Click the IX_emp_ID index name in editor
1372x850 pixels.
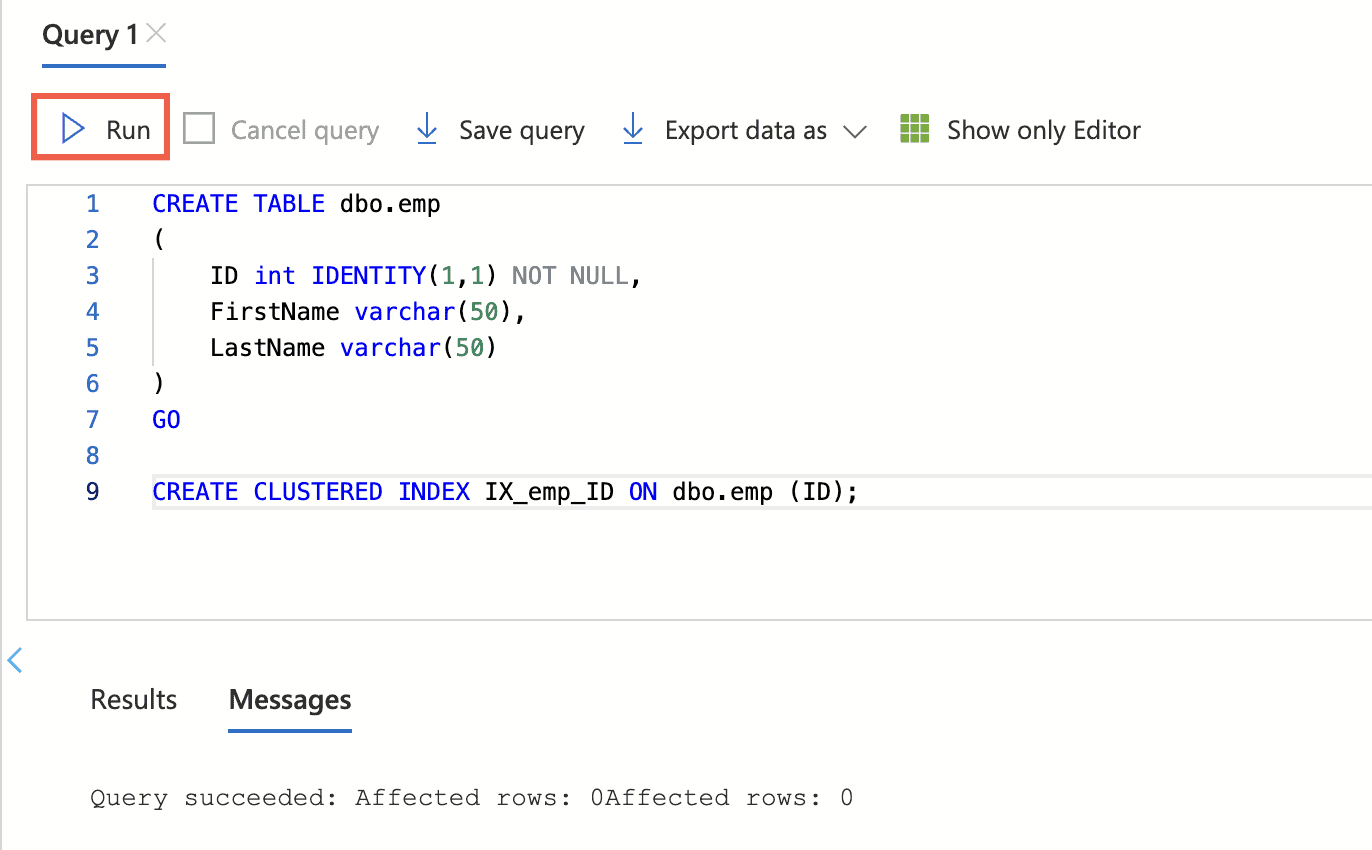[x=549, y=492]
